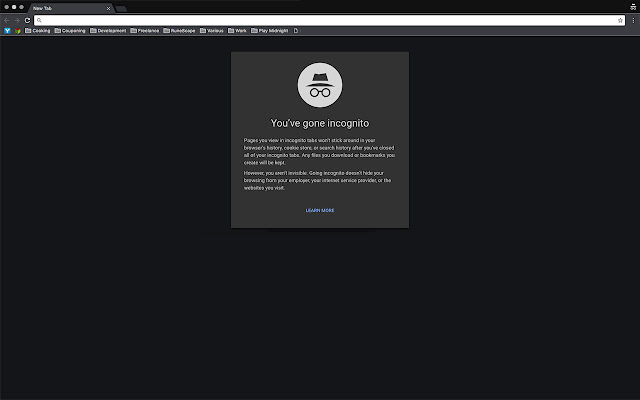The image size is (640, 400).
Task: Close the New Tab tab
Action: [108, 8]
